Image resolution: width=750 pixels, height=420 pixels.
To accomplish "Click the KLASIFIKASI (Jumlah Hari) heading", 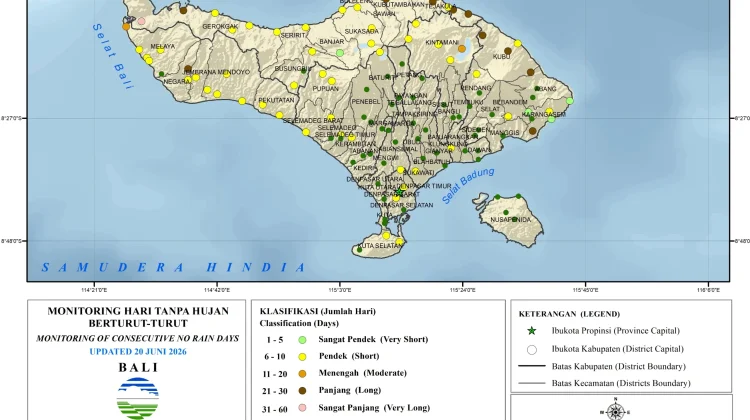I will pyautogui.click(x=318, y=311).
